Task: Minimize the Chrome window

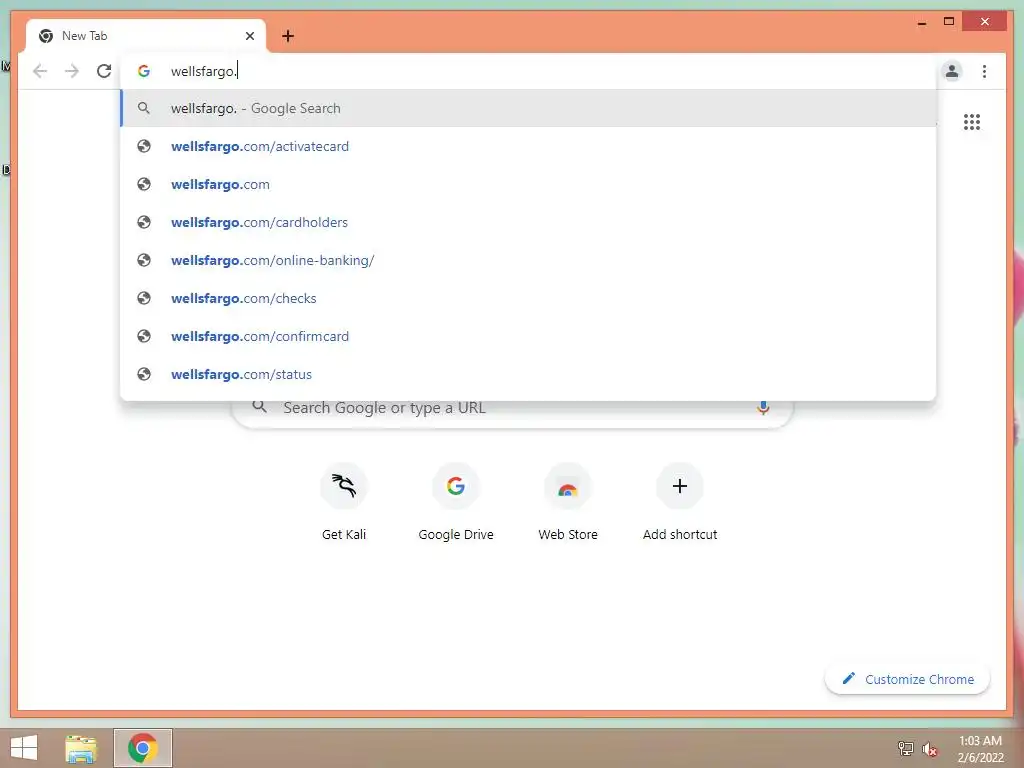Action: click(x=922, y=22)
